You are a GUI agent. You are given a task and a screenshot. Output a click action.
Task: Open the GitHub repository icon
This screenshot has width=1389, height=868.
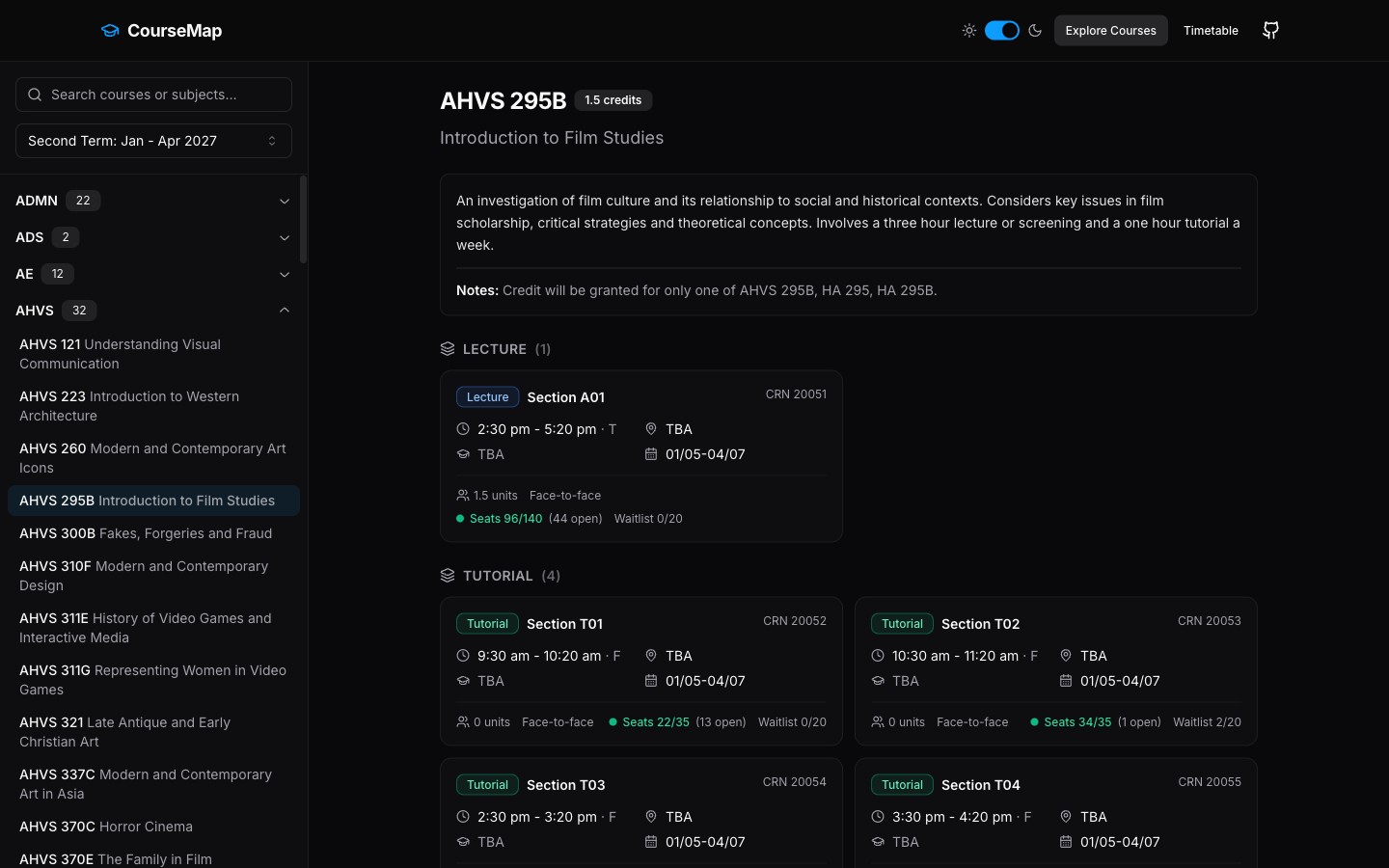click(1271, 31)
